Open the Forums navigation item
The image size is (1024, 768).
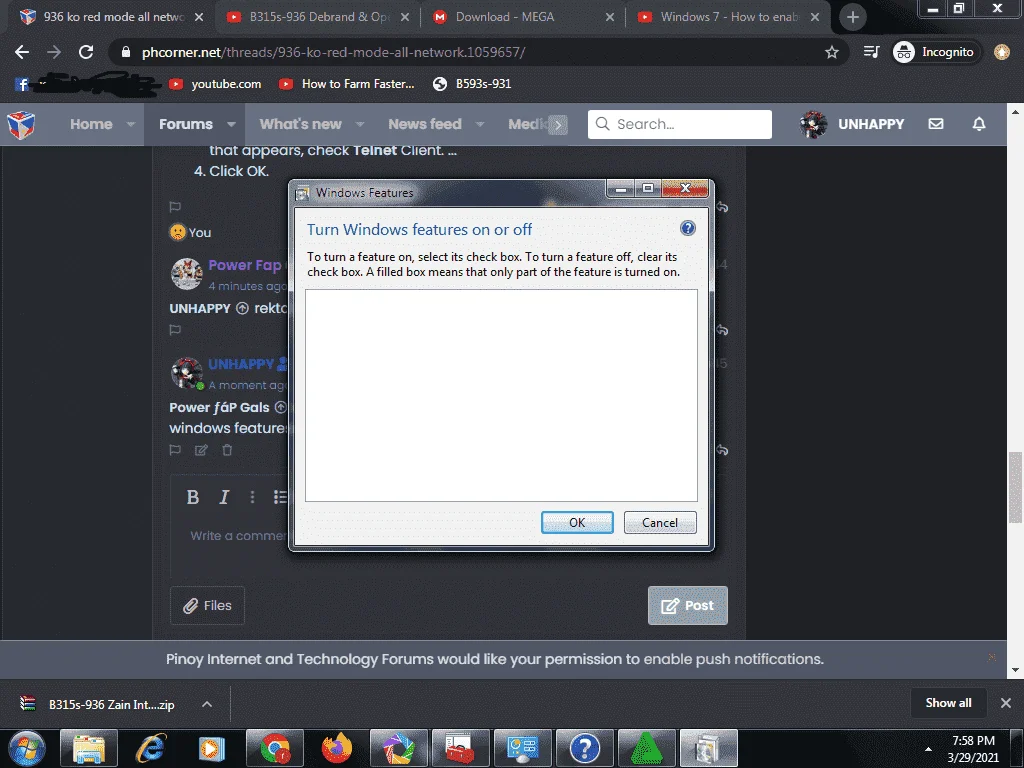click(x=185, y=124)
